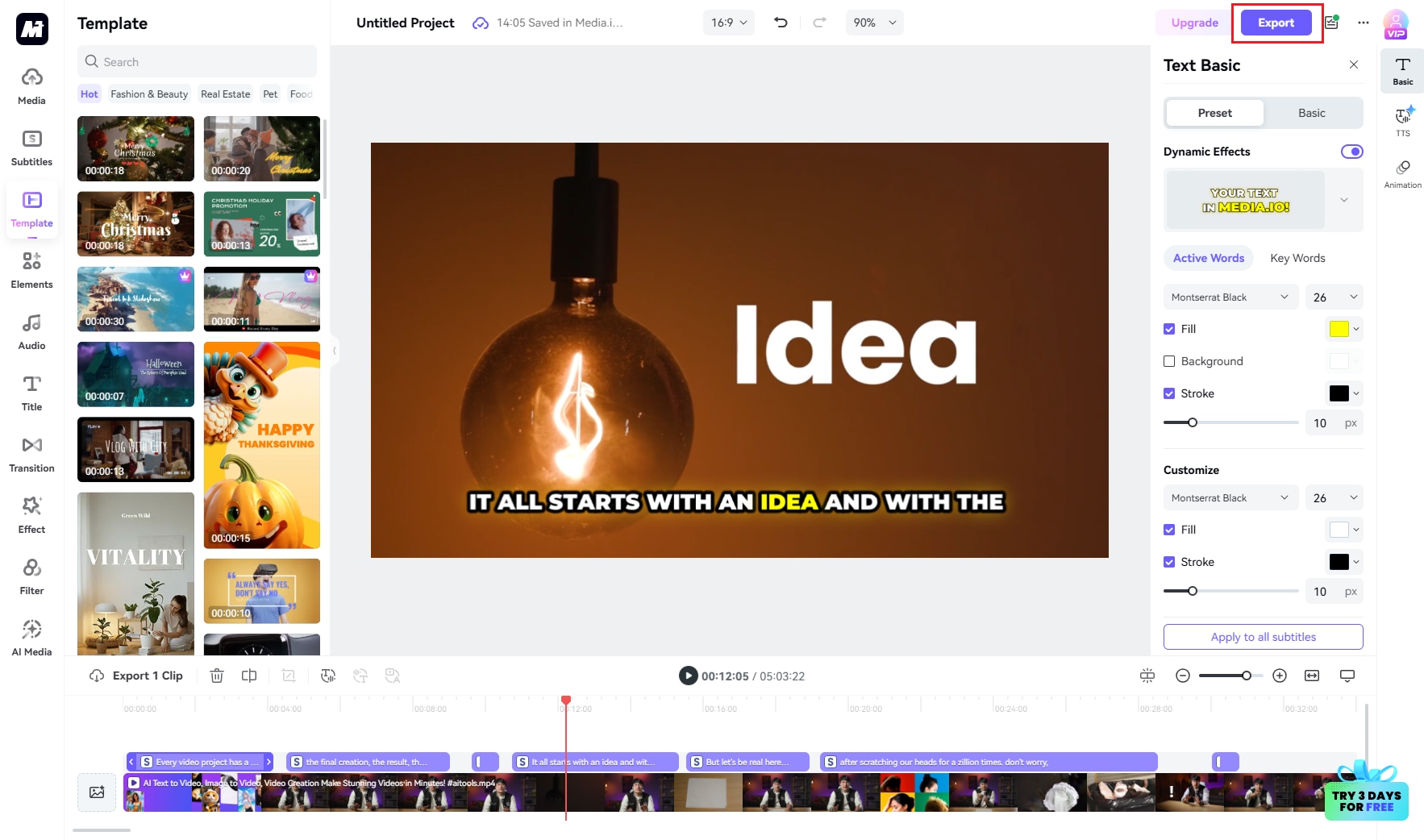Viewport: 1424px width, 840px height.
Task: Click the add media track icon
Action: tap(97, 792)
